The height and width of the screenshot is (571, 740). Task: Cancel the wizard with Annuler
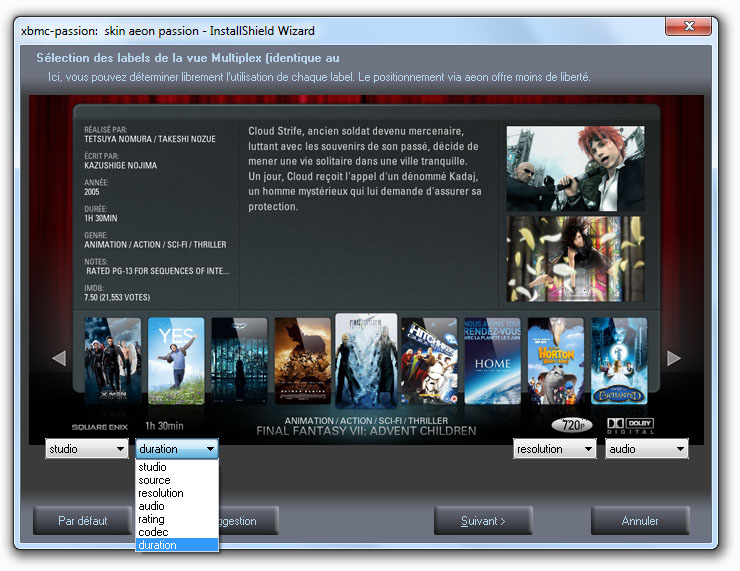click(640, 521)
